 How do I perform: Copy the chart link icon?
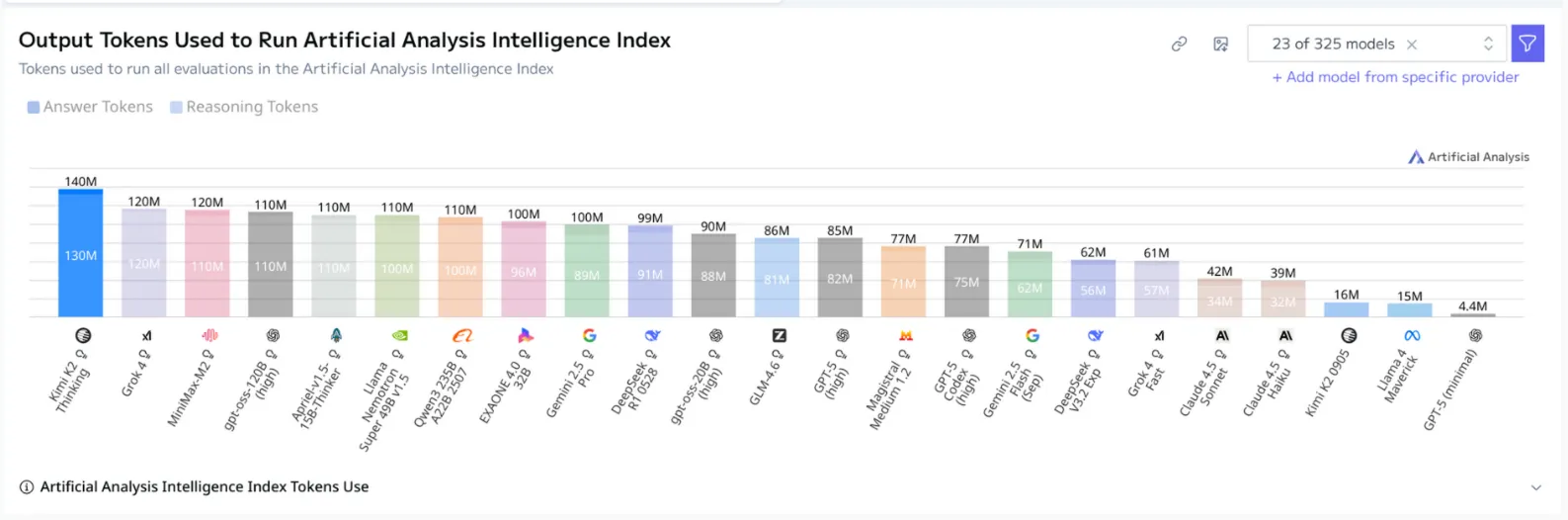[x=1179, y=44]
